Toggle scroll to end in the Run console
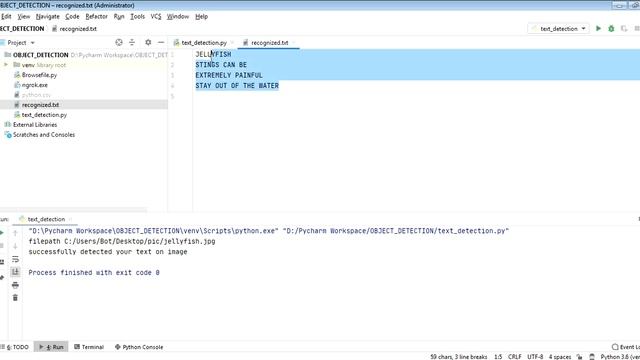Image resolution: width=640 pixels, height=360 pixels. [15, 272]
